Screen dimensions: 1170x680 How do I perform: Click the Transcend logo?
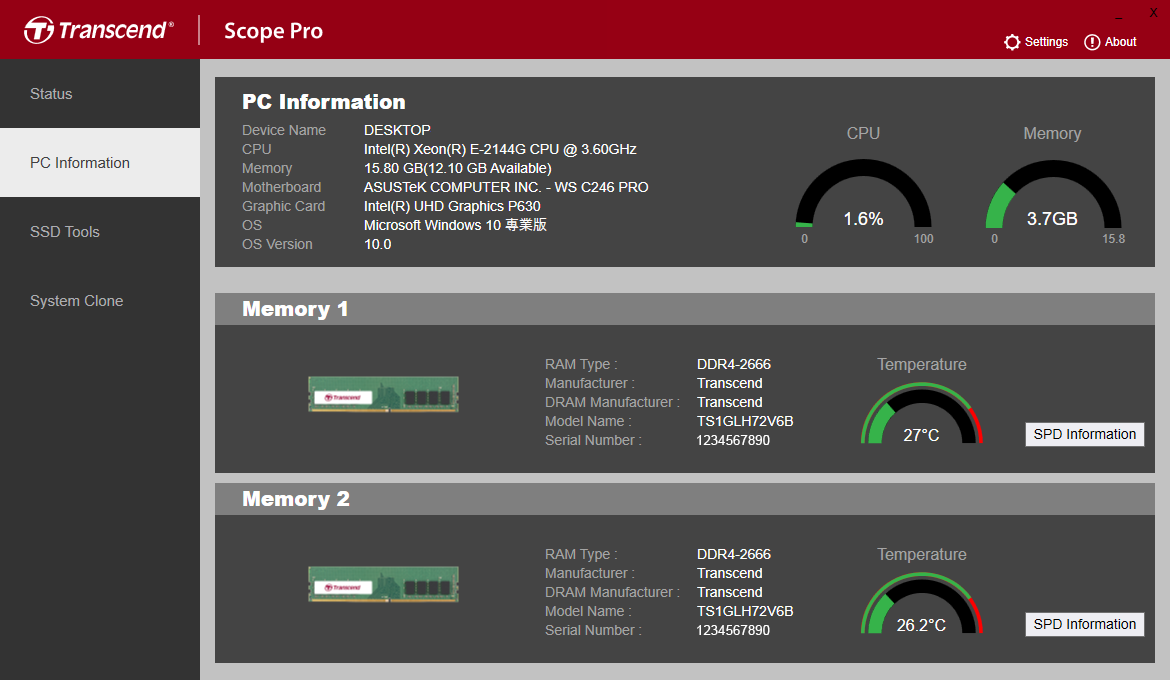pyautogui.click(x=98, y=30)
